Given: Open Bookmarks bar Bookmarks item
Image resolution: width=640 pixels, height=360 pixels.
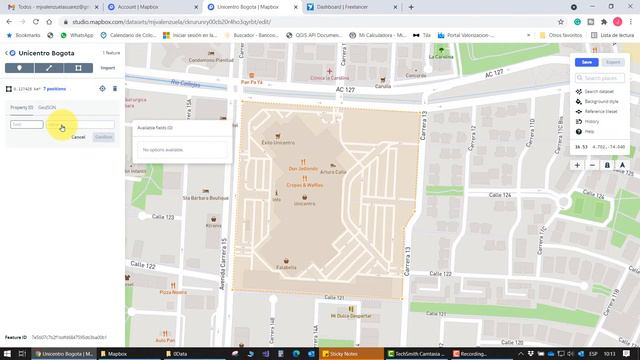Looking at the screenshot, I should pos(24,36).
